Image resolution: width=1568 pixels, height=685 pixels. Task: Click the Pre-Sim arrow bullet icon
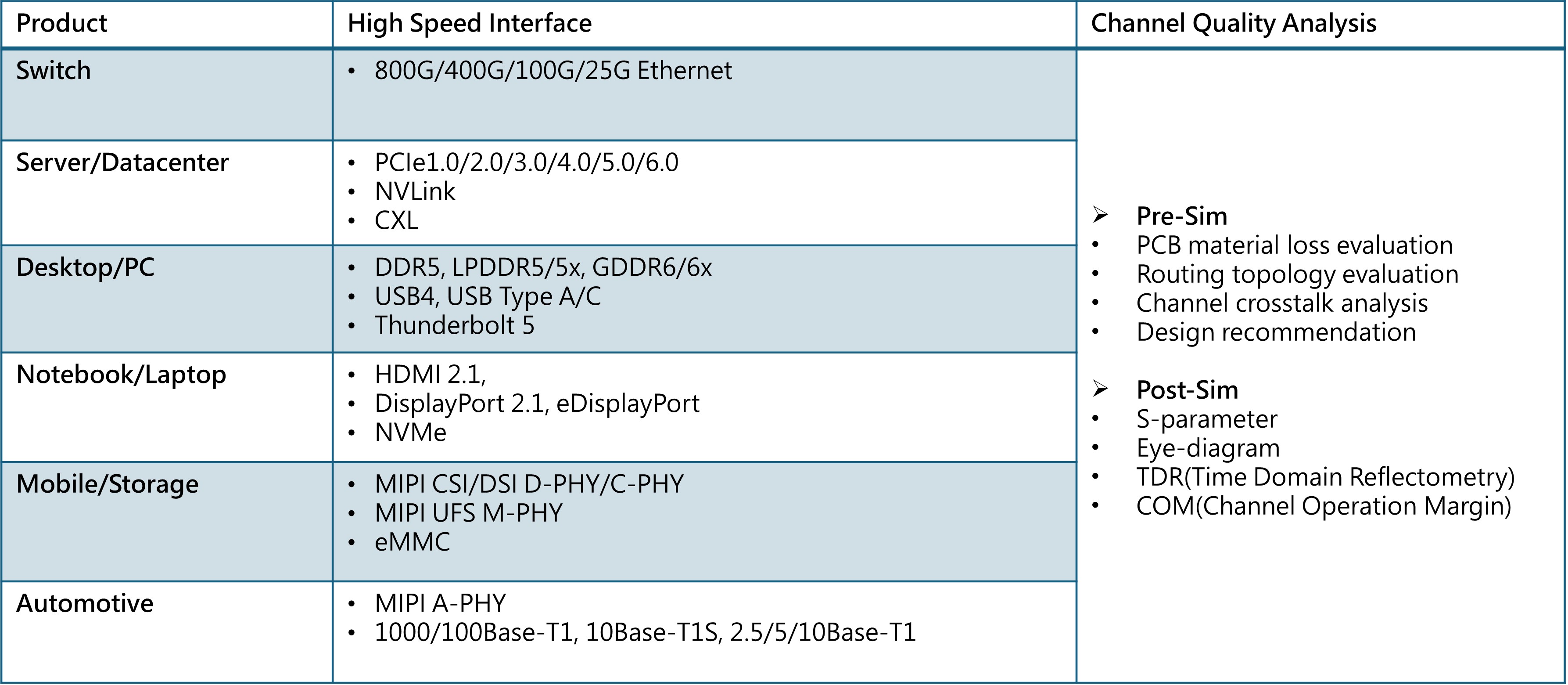1100,214
